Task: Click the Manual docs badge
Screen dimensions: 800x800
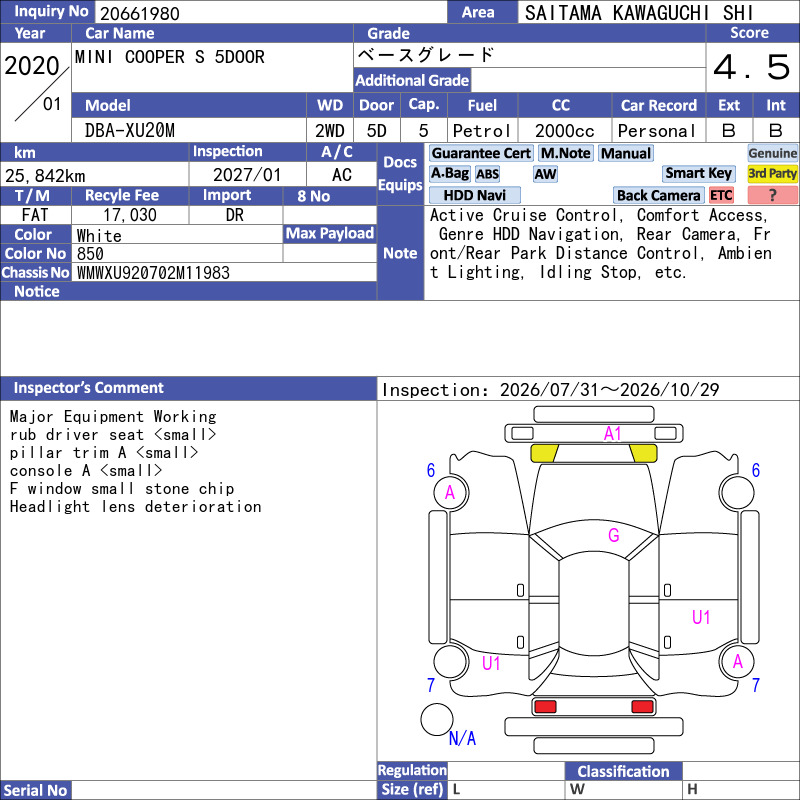Action: (x=626, y=153)
